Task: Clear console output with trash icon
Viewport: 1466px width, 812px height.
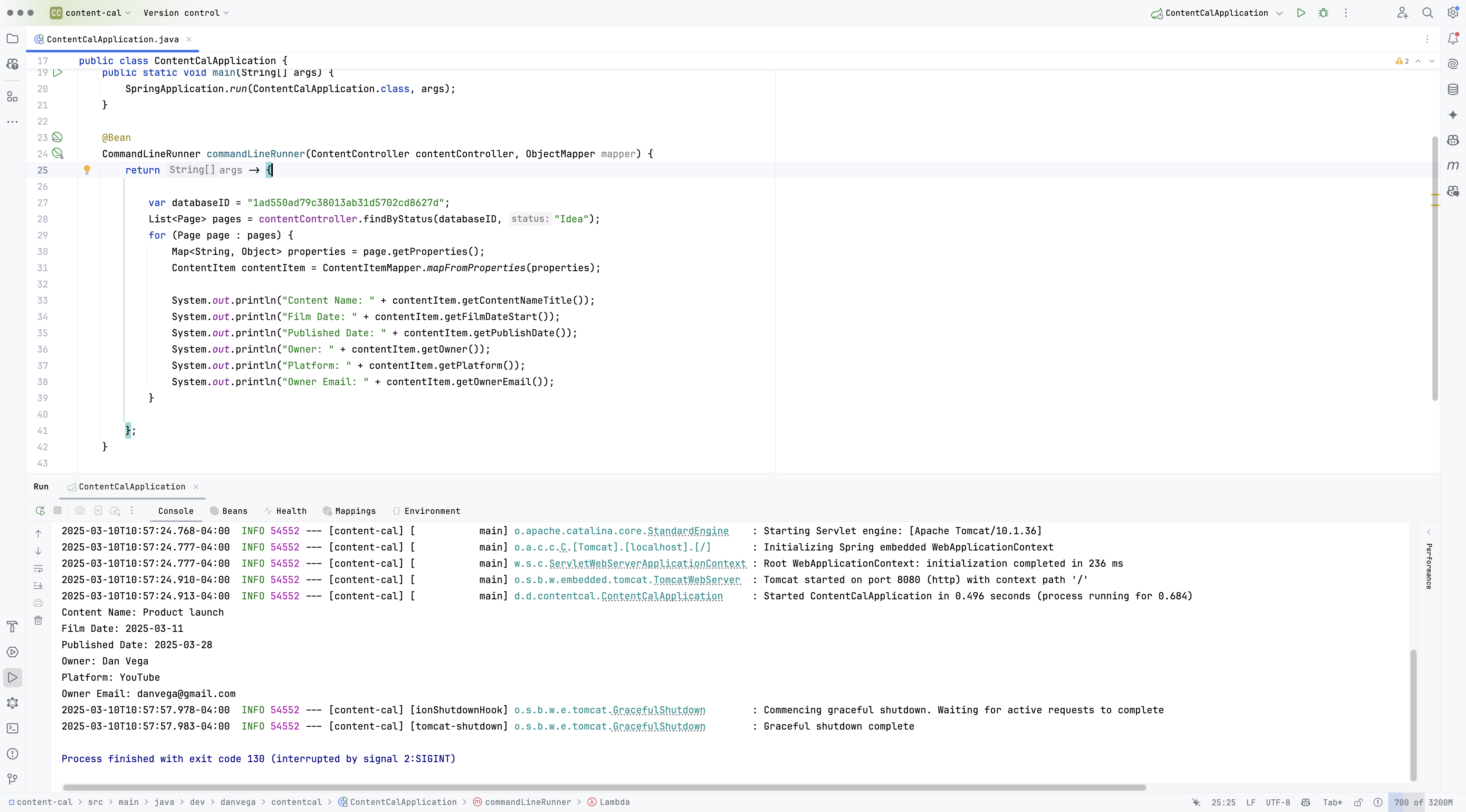Action: click(x=38, y=620)
